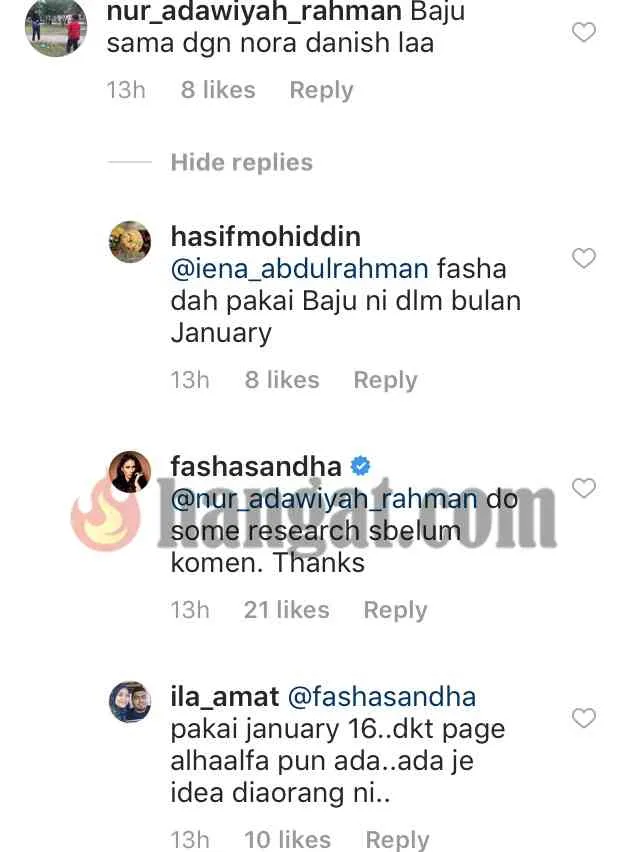Open fashasandha's profile avatar
Image resolution: width=640 pixels, height=852 pixels.
130,472
